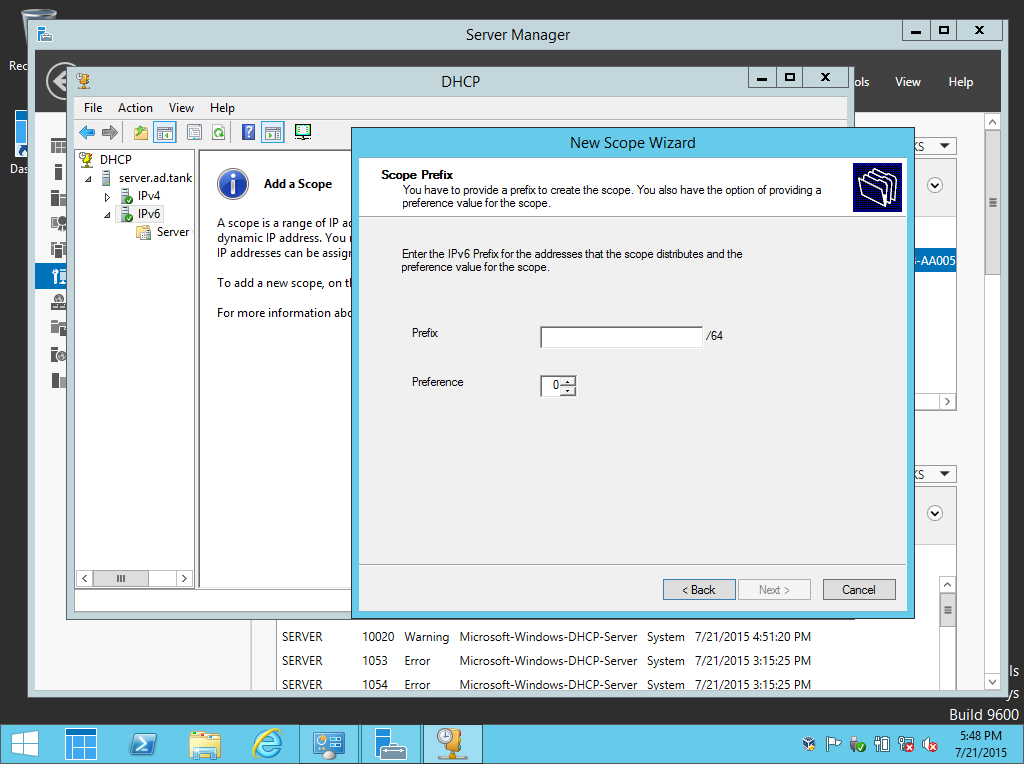Click the Back button in the wizard
Viewport: 1024px width, 764px height.
699,589
